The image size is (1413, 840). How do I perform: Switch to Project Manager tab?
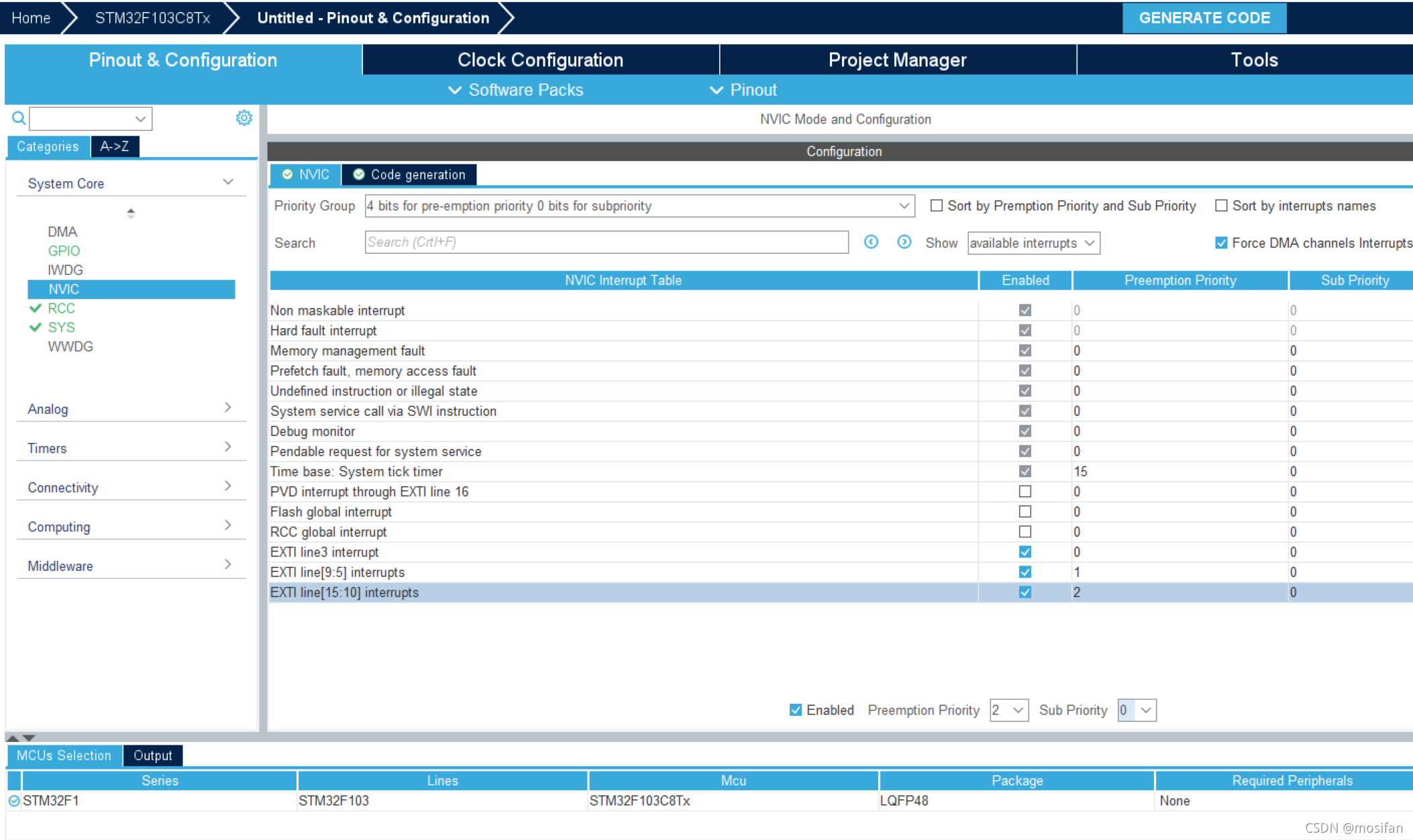tap(898, 60)
